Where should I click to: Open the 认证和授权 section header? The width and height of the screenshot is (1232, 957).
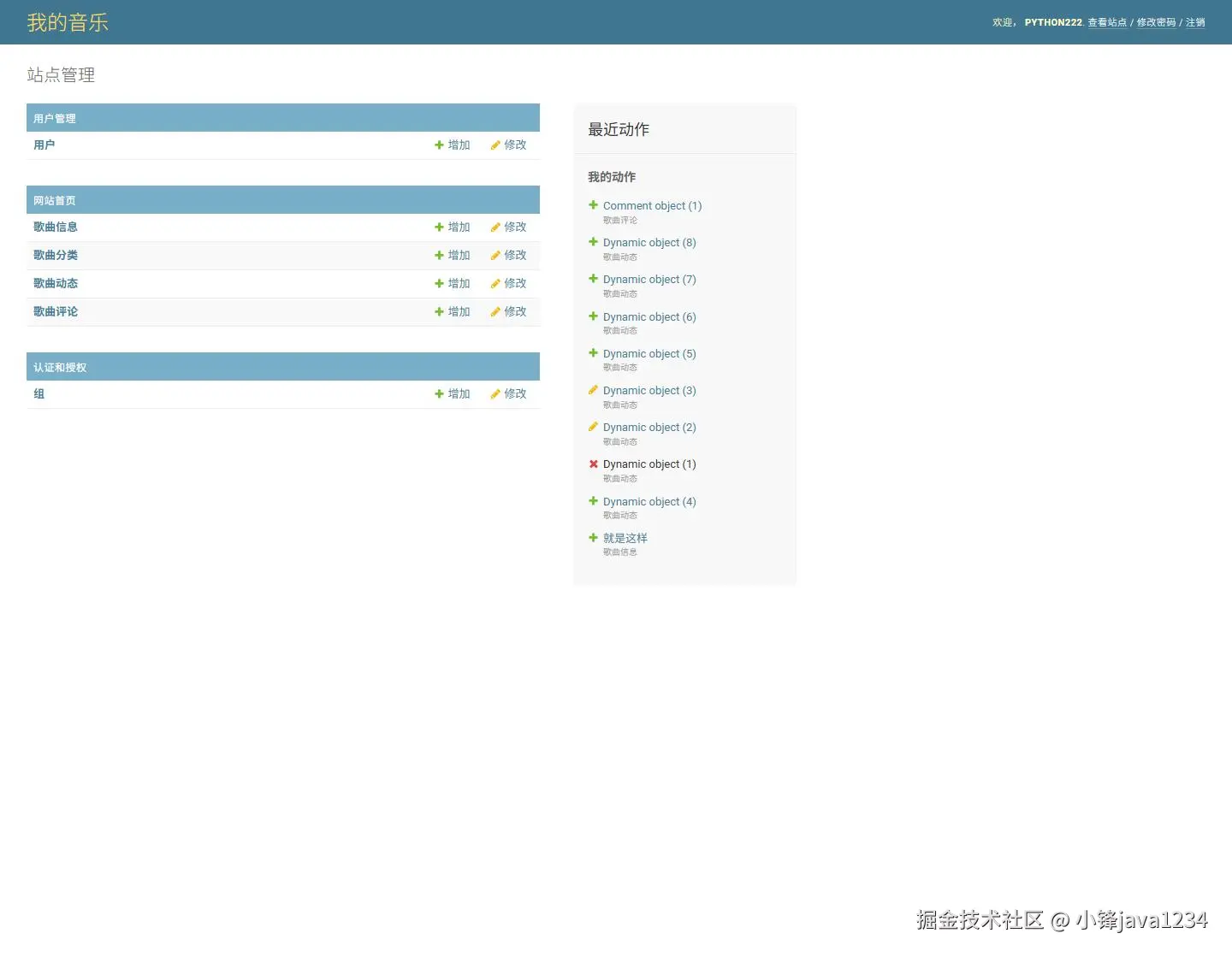point(60,368)
